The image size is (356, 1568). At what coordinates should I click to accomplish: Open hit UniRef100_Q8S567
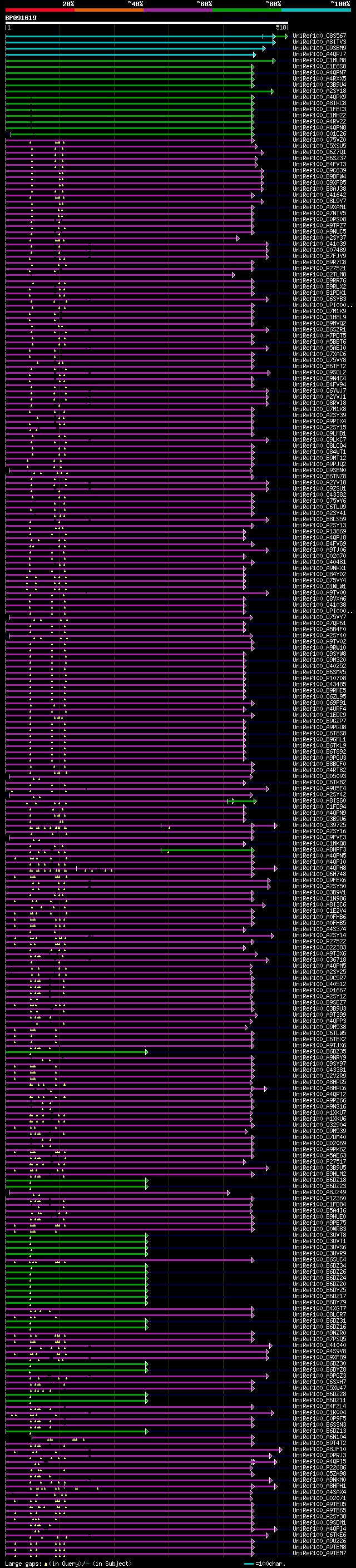319,36
